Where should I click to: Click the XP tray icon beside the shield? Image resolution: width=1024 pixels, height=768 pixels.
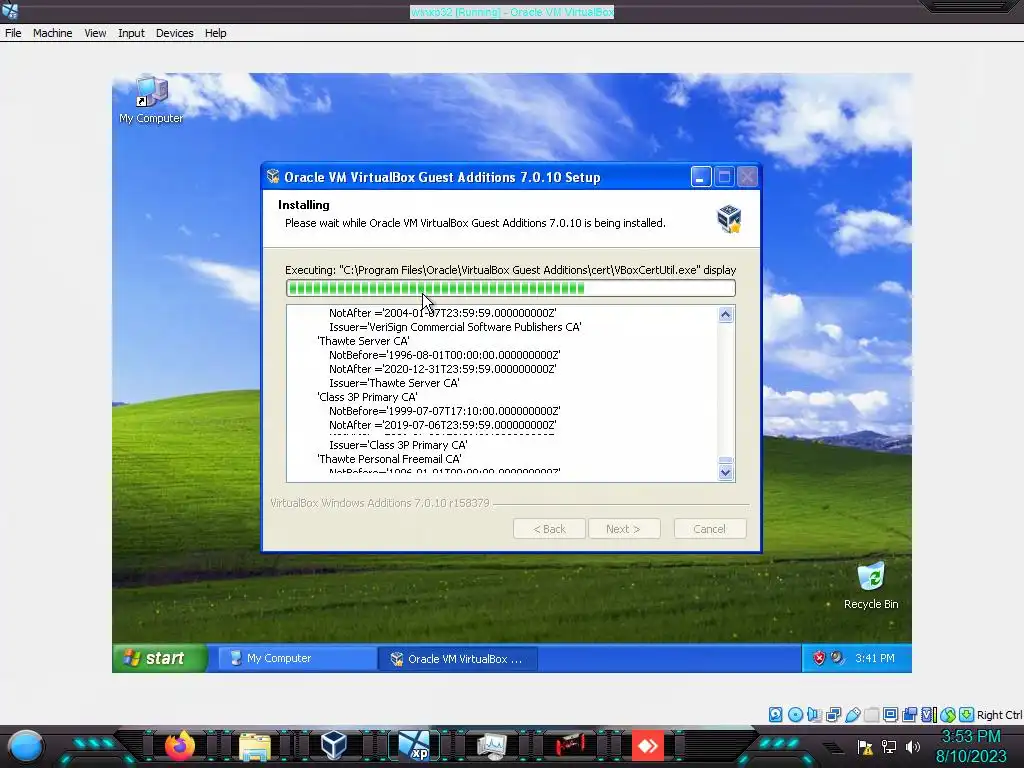[x=837, y=658]
